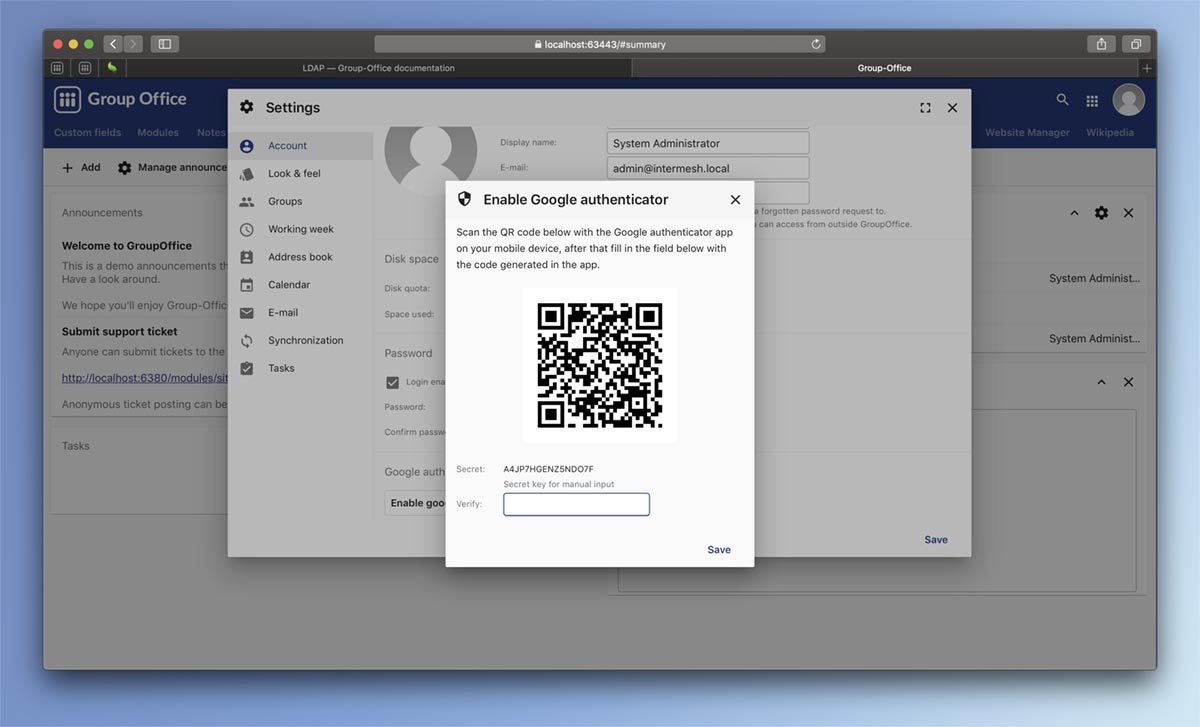Click the shield icon in authenticator dialog title
Viewport: 1200px width, 727px height.
(x=464, y=199)
